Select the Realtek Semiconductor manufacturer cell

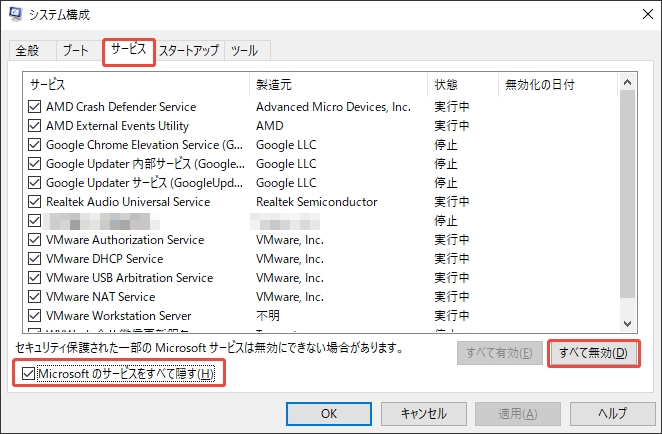(x=317, y=202)
